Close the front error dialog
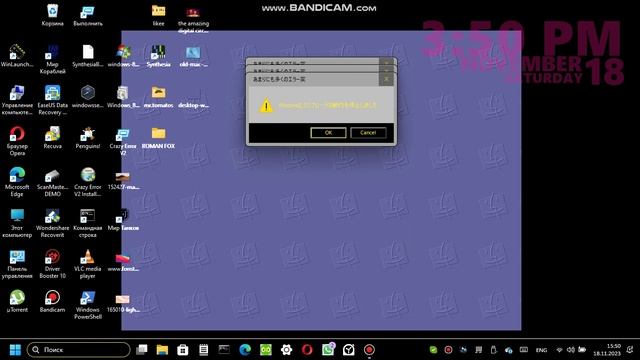 click(387, 79)
